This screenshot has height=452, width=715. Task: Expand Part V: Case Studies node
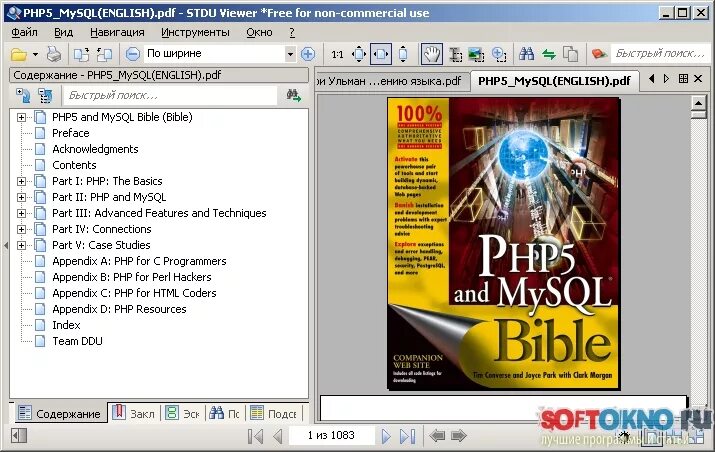(21, 245)
